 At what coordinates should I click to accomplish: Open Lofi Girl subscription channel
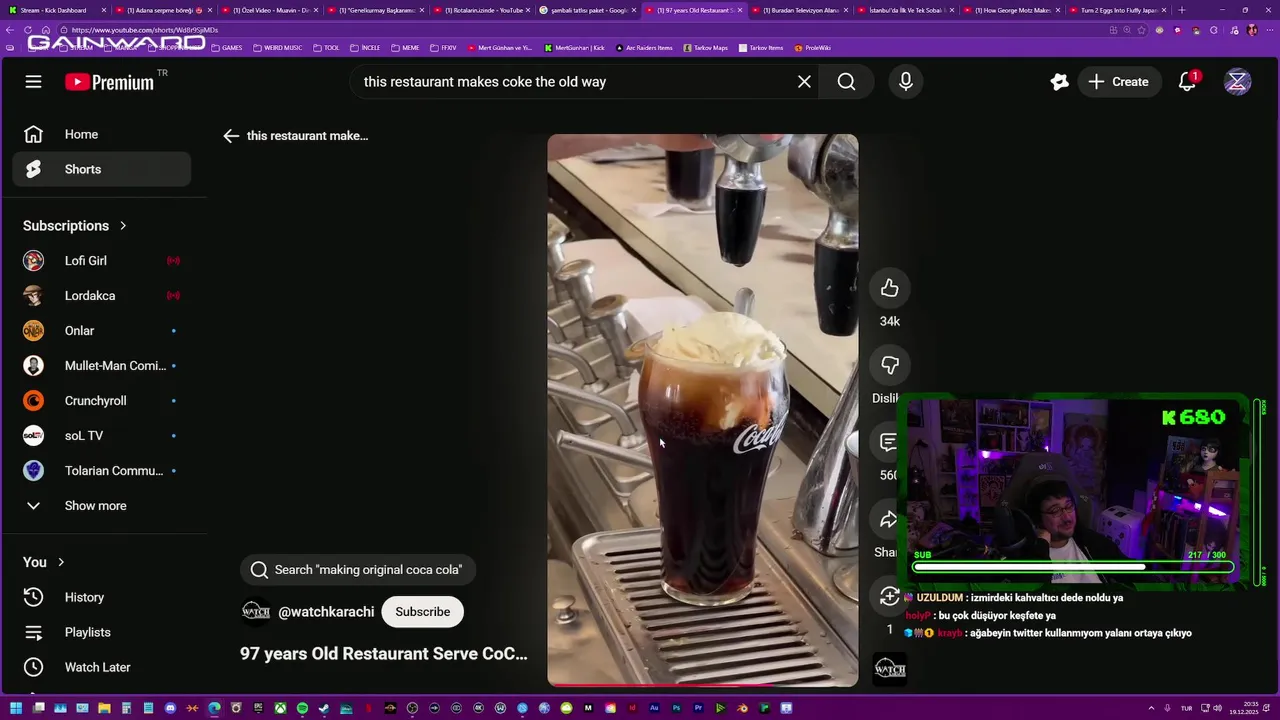click(101, 261)
